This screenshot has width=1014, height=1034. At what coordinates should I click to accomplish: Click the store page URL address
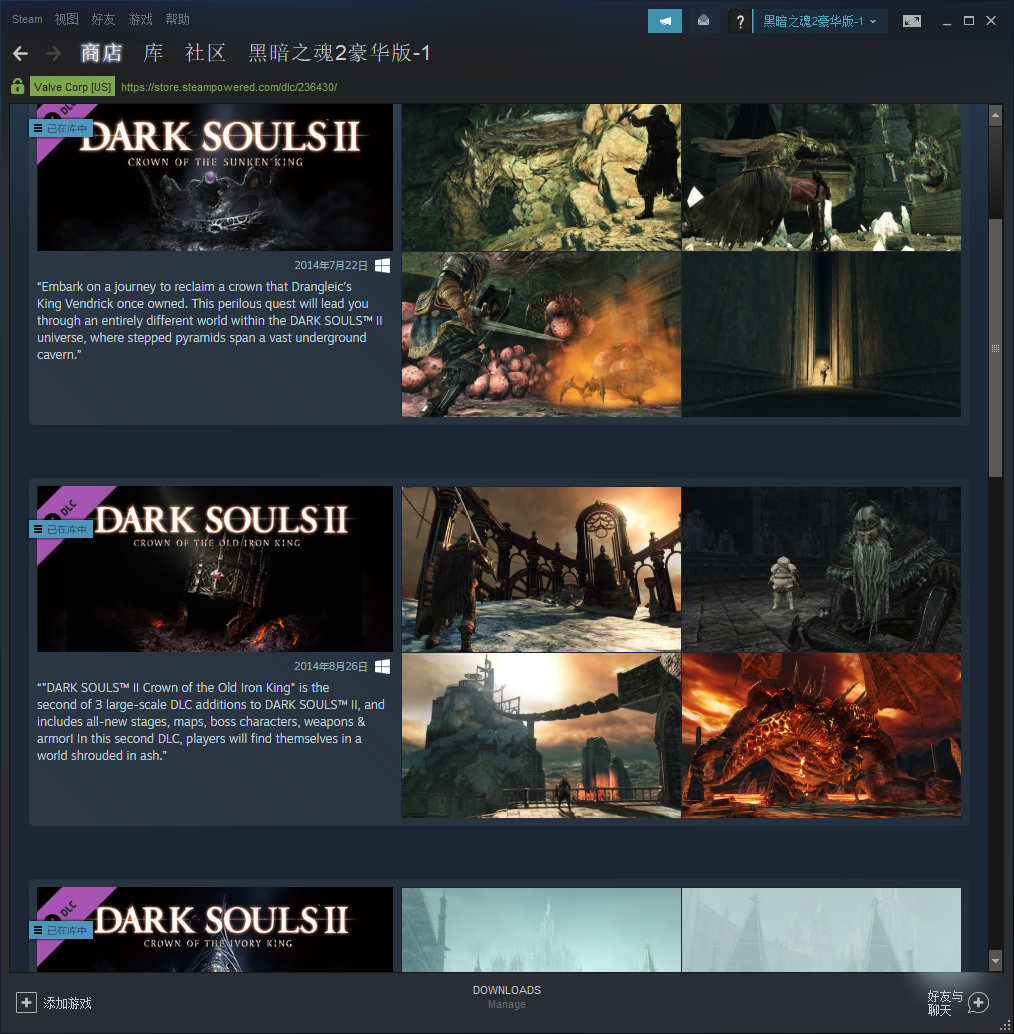coord(229,87)
